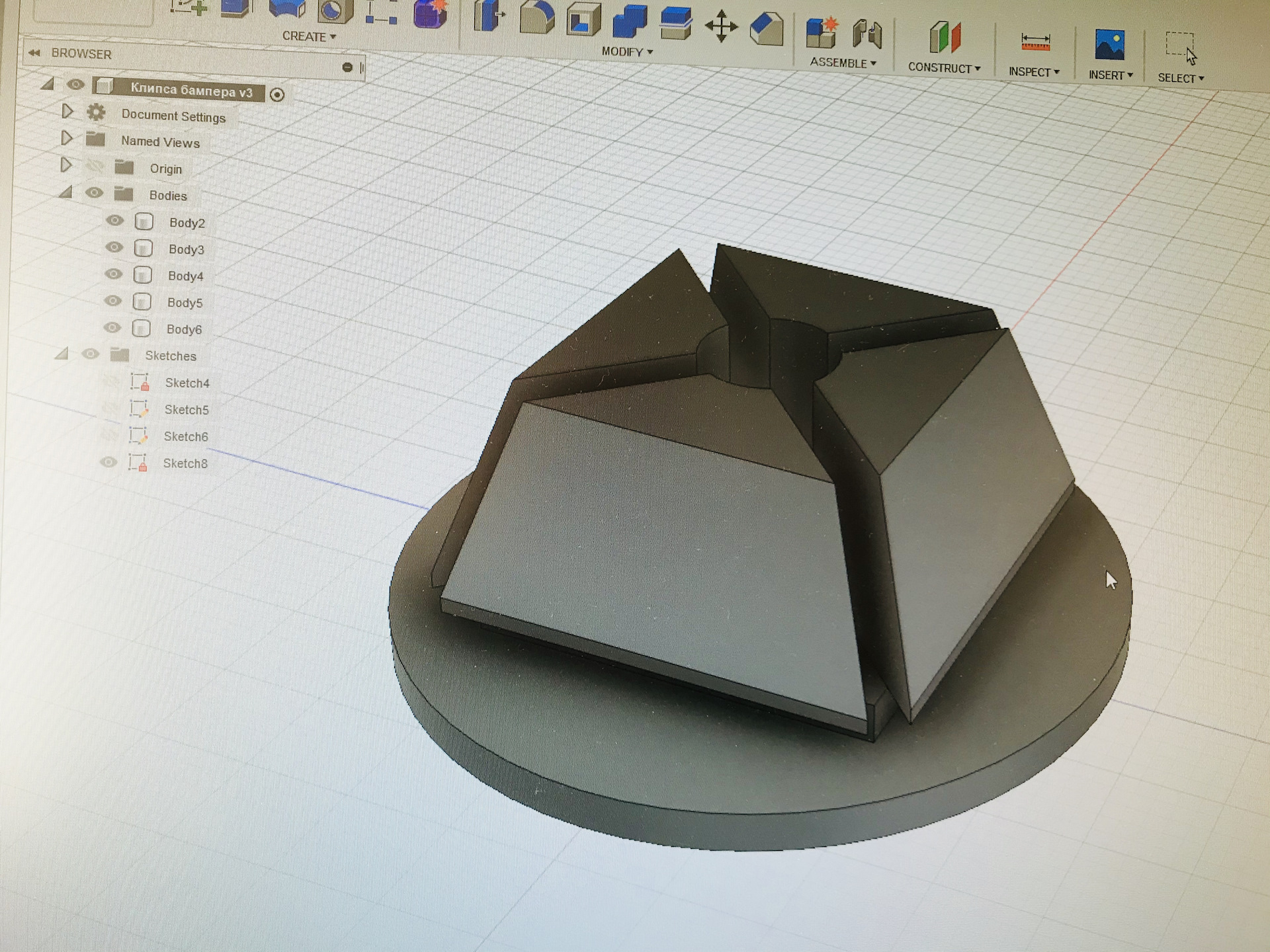The width and height of the screenshot is (1270, 952).
Task: Open the CREATE dropdown menu
Action: click(x=309, y=36)
